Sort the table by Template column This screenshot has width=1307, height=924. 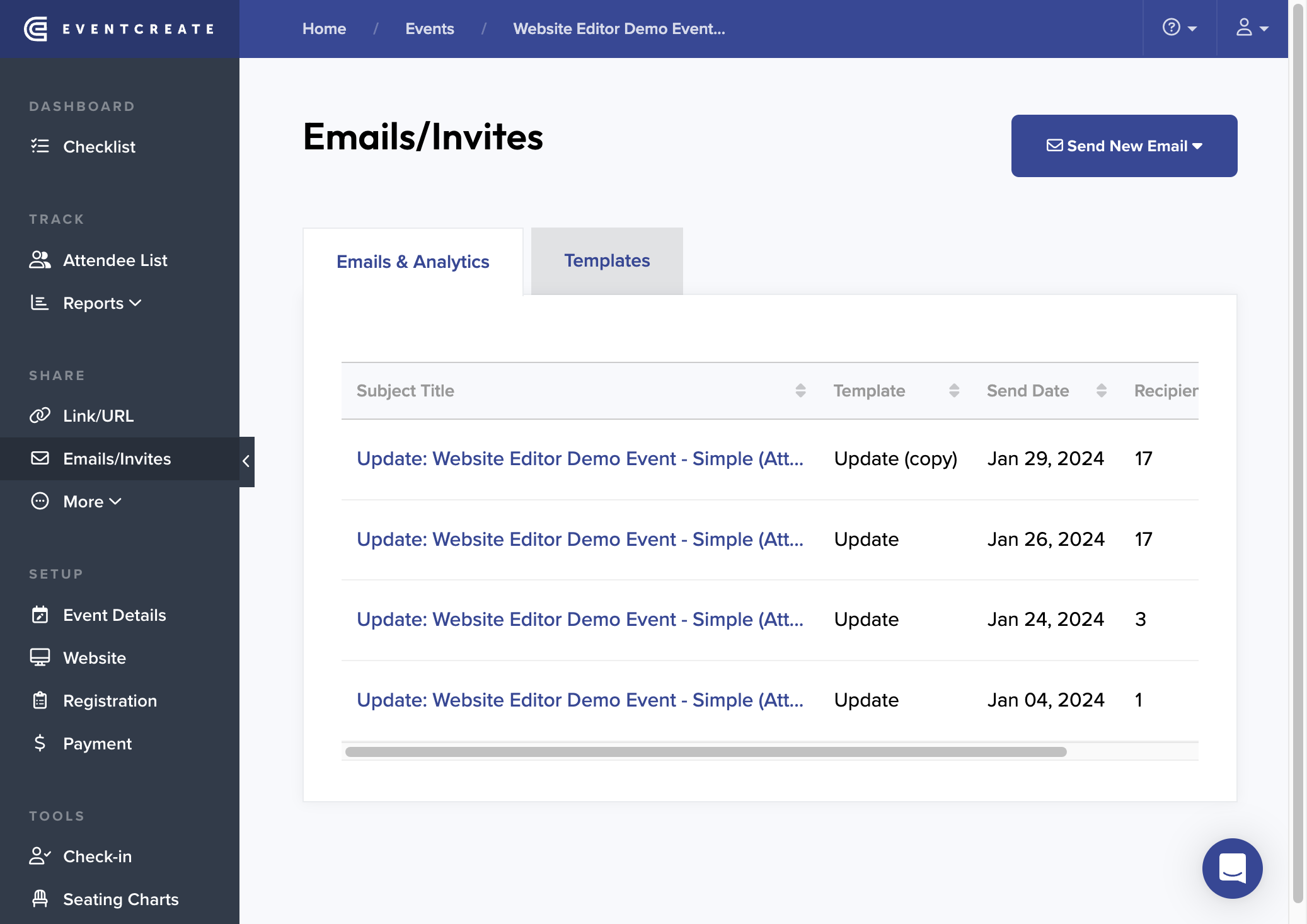tap(954, 391)
